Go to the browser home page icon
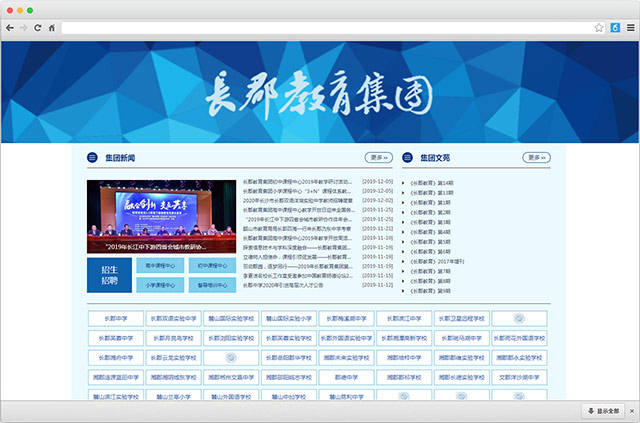Image resolution: width=640 pixels, height=423 pixels. click(50, 27)
